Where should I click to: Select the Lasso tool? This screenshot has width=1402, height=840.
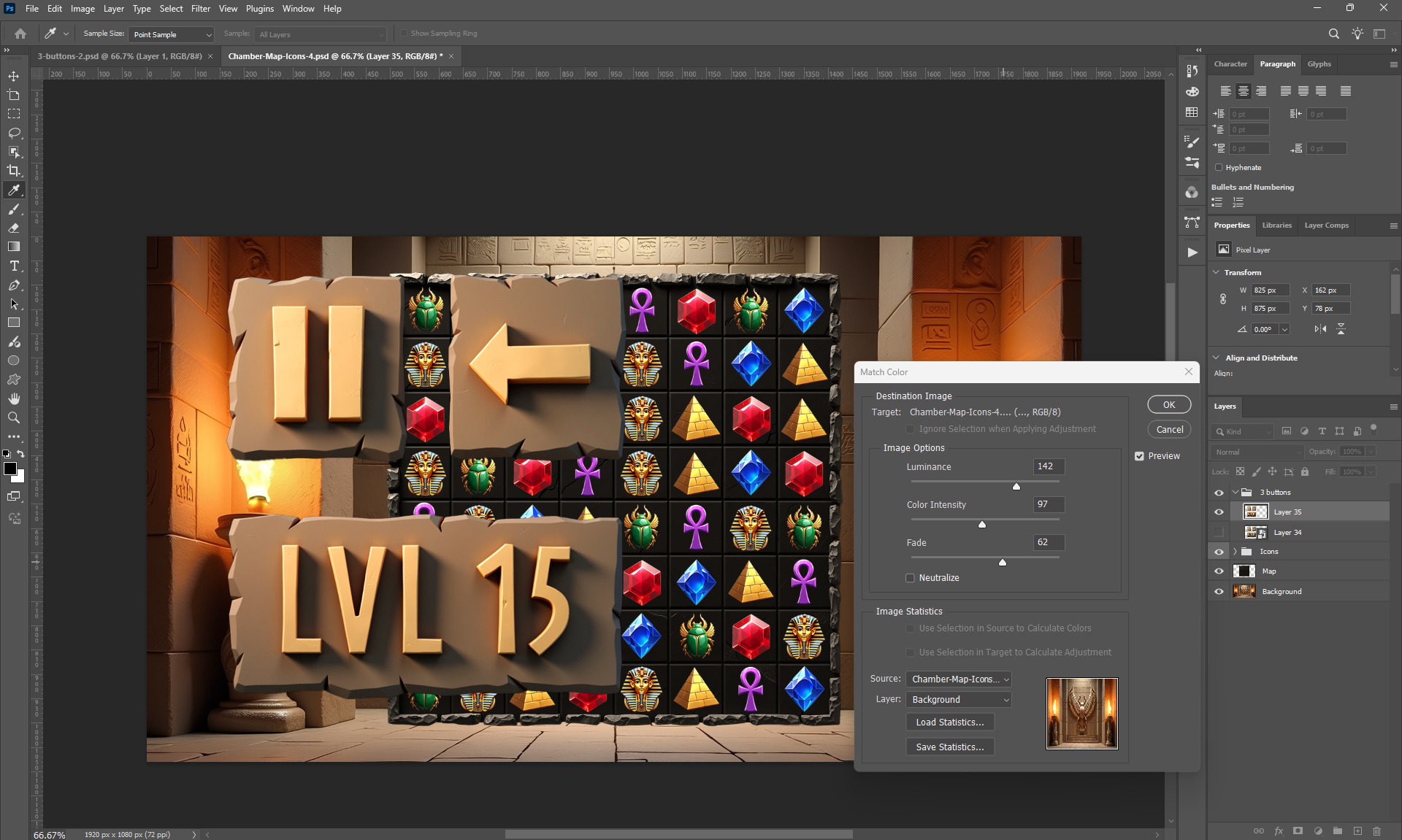[x=14, y=133]
